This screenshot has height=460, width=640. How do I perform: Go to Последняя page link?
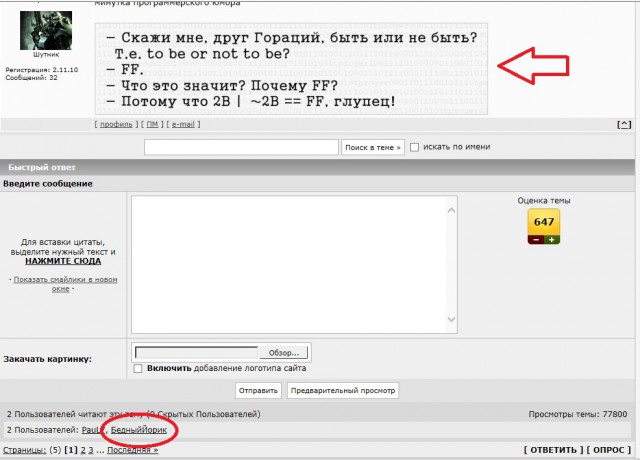[x=133, y=450]
